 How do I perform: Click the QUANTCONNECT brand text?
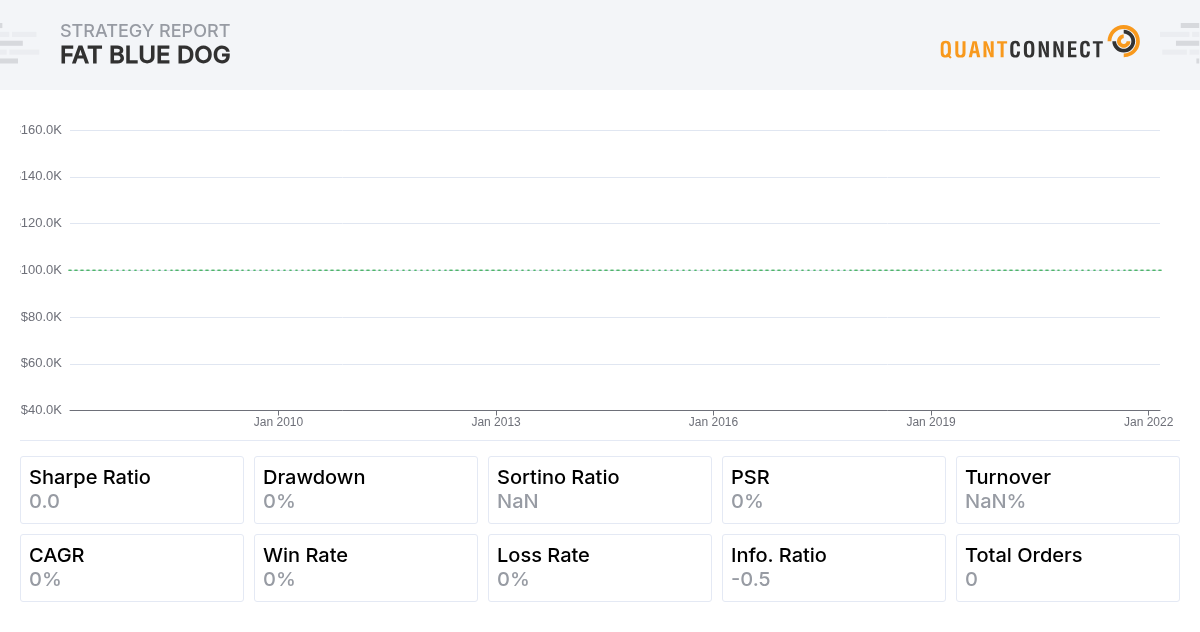(x=1021, y=49)
